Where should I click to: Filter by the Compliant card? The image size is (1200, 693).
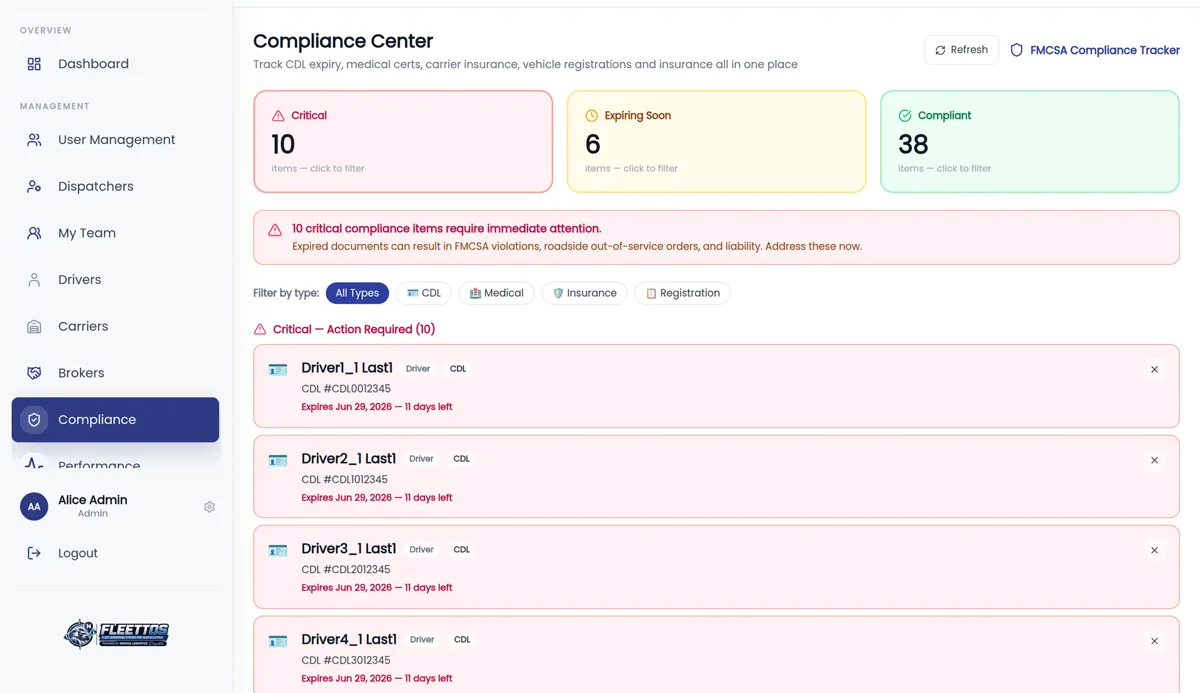pos(1030,141)
